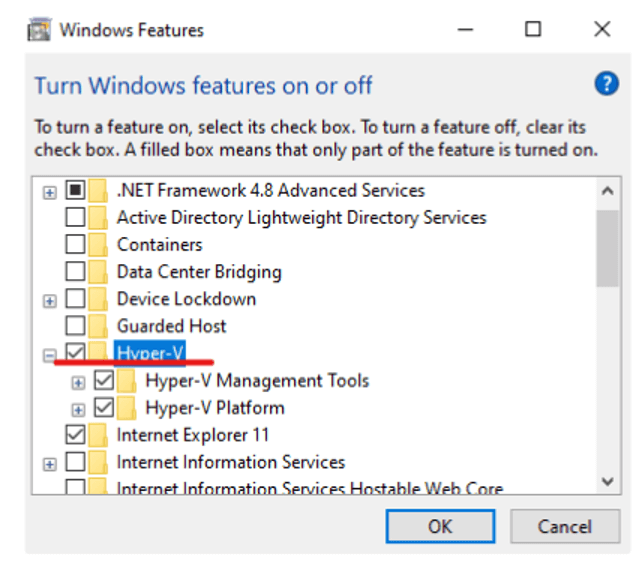The height and width of the screenshot is (566, 638).
Task: Click the Hyper-V Platform folder icon
Action: [127, 408]
